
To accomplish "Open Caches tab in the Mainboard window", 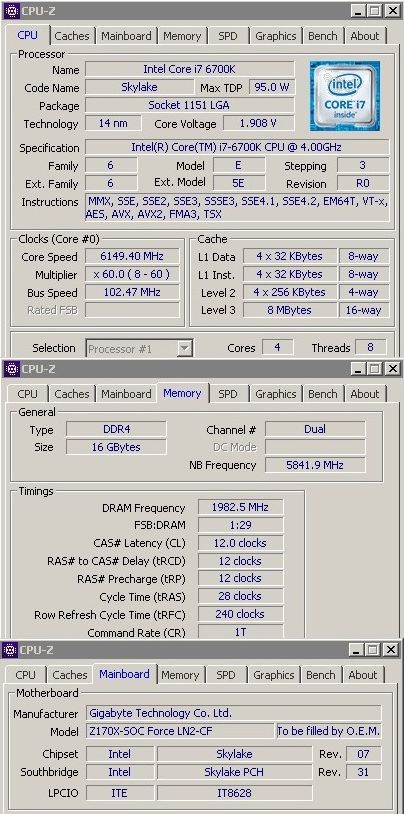I will pos(70,675).
